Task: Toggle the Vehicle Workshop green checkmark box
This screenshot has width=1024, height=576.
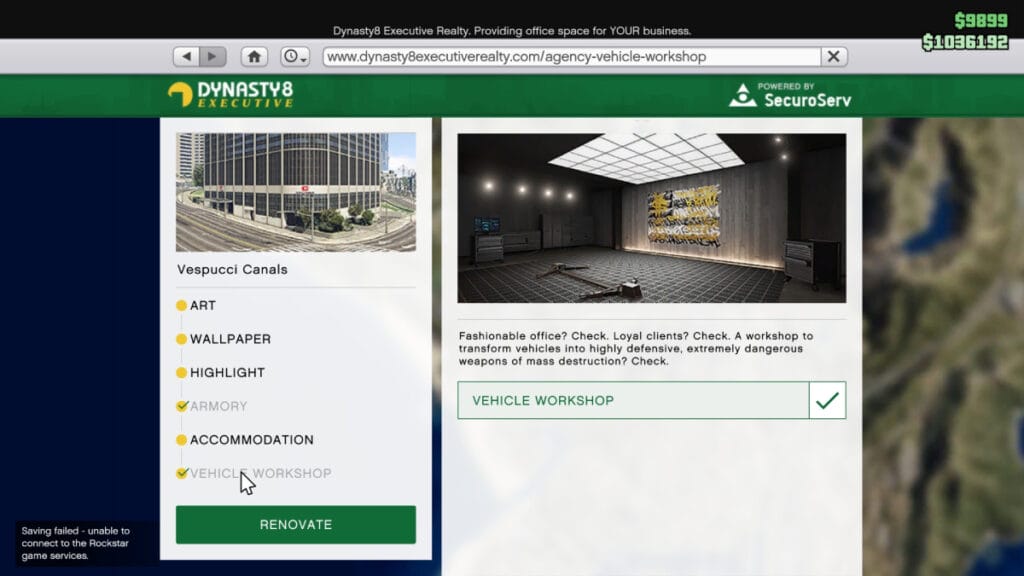Action: click(x=827, y=400)
